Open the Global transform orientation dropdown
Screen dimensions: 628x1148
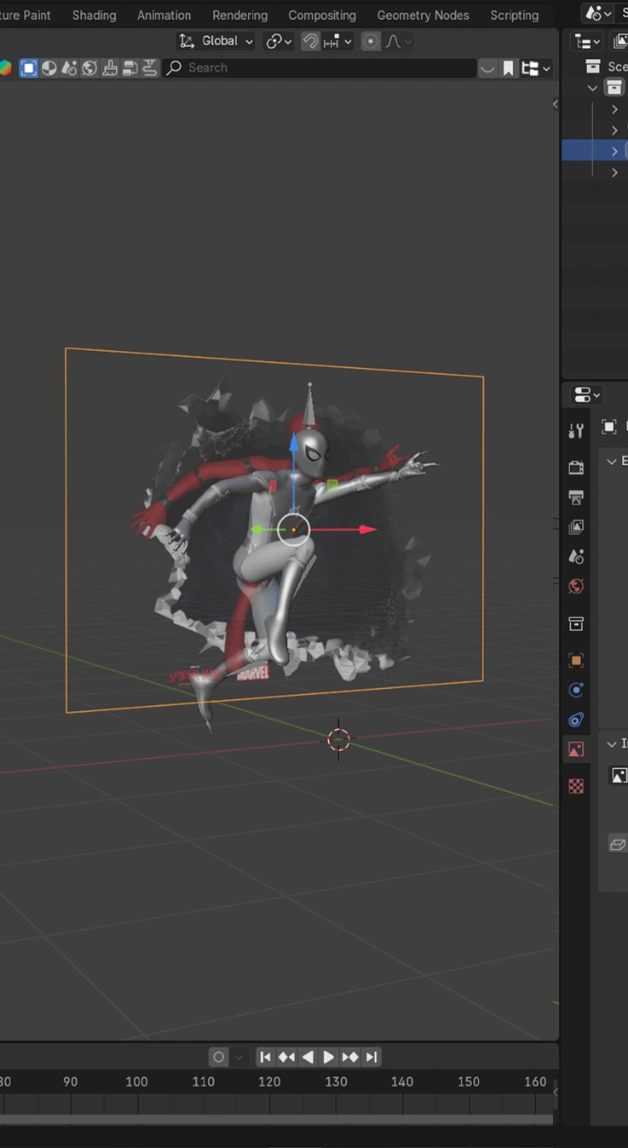217,41
